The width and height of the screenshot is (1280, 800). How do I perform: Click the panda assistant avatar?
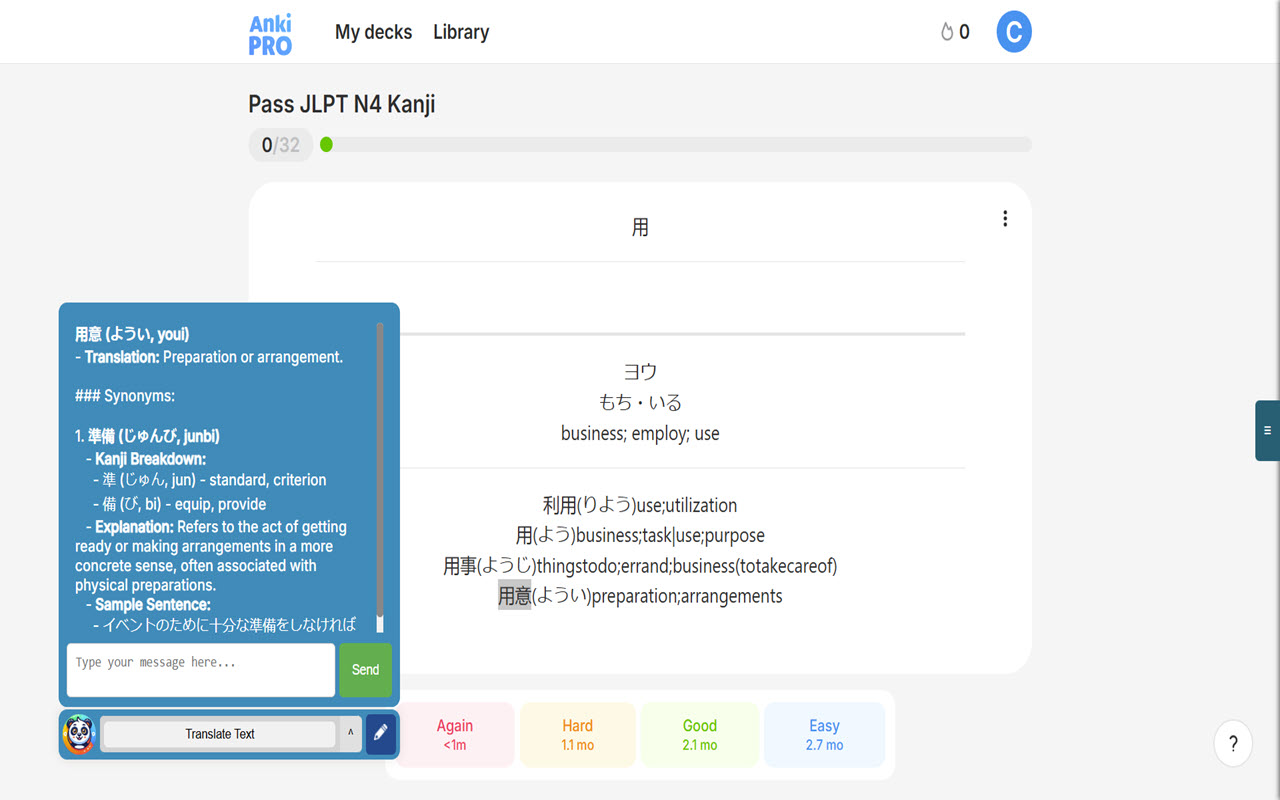point(78,733)
